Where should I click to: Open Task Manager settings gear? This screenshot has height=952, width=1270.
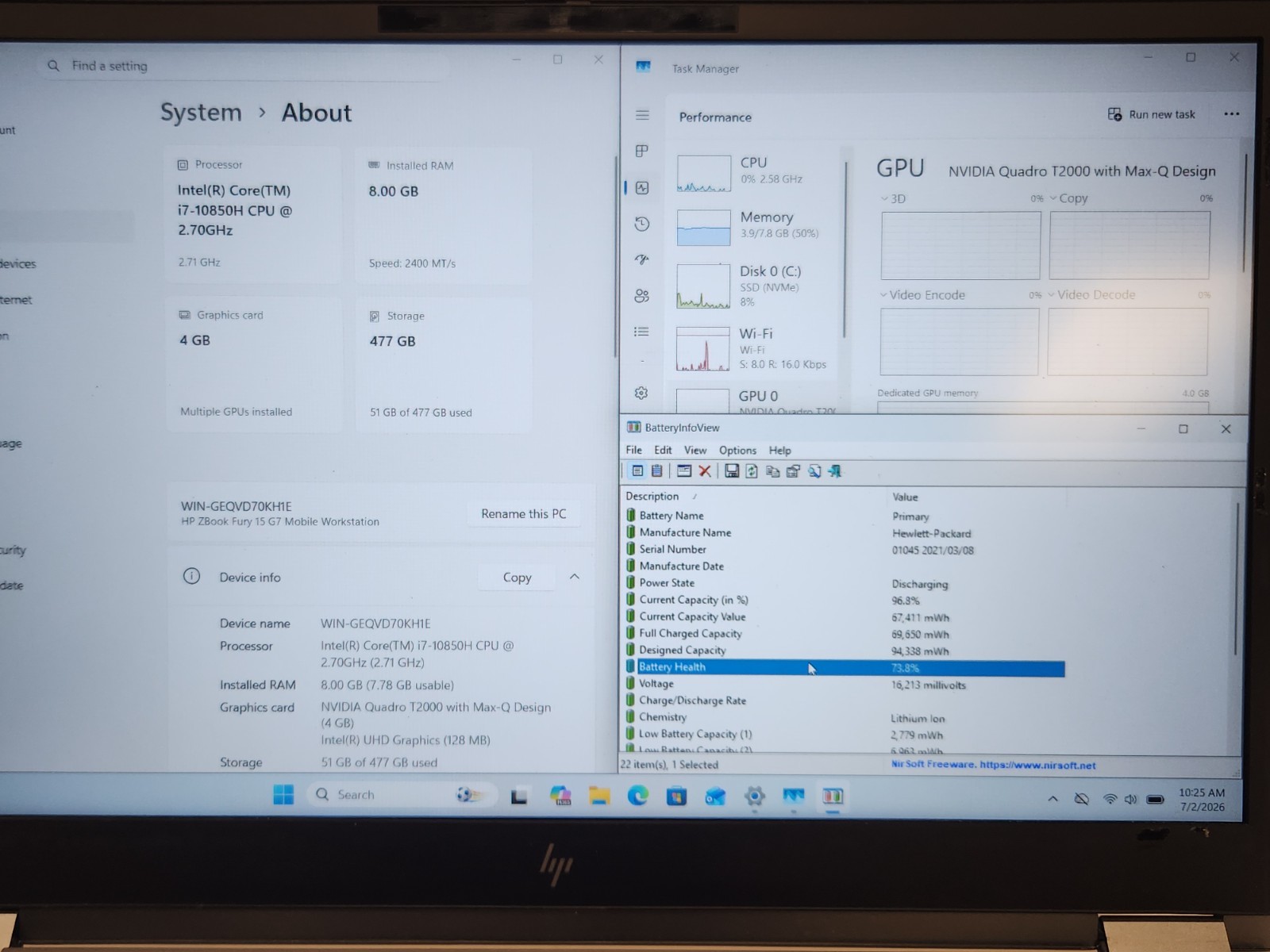pos(641,393)
